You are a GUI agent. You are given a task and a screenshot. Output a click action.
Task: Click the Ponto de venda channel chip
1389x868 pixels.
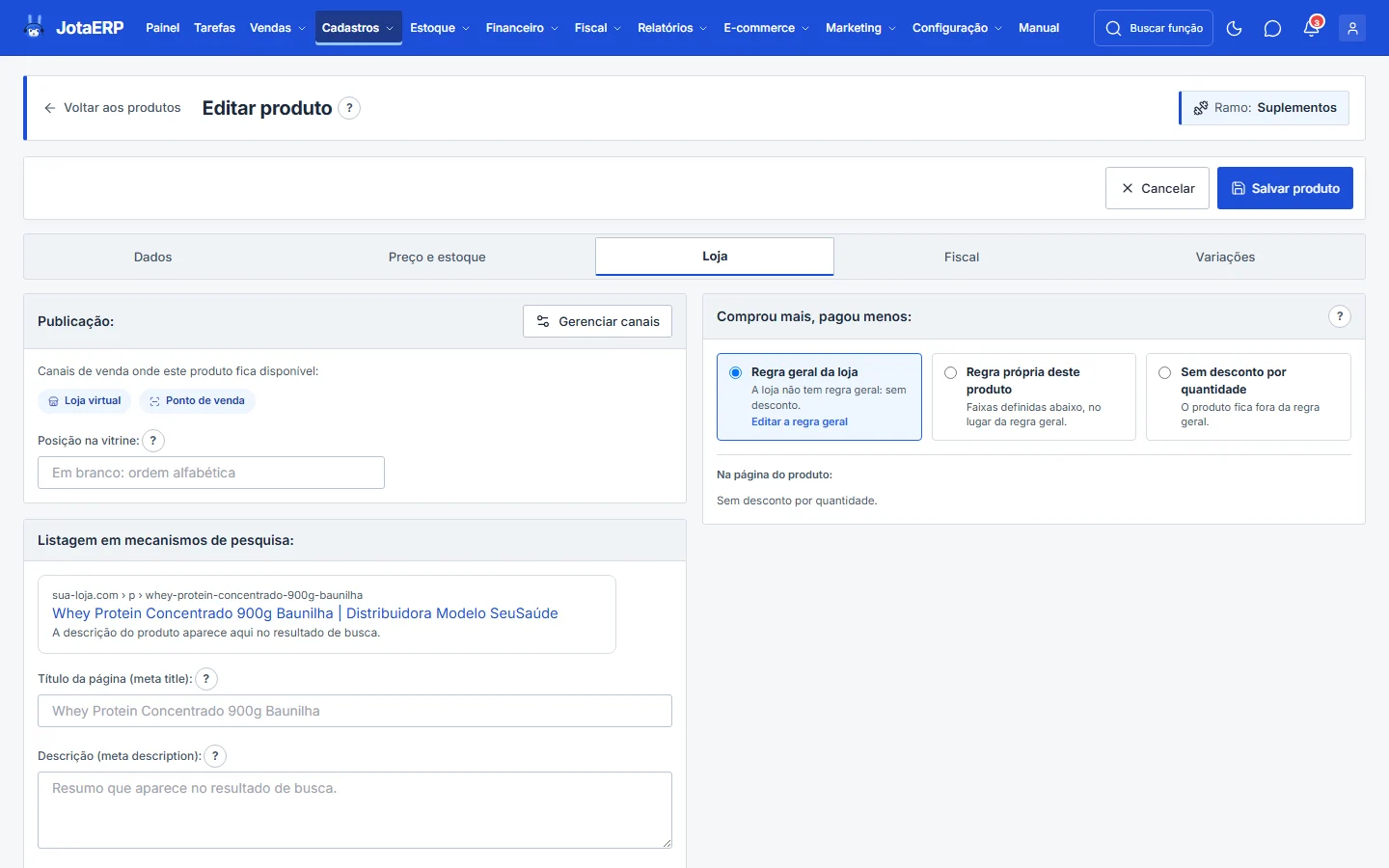pyautogui.click(x=197, y=401)
